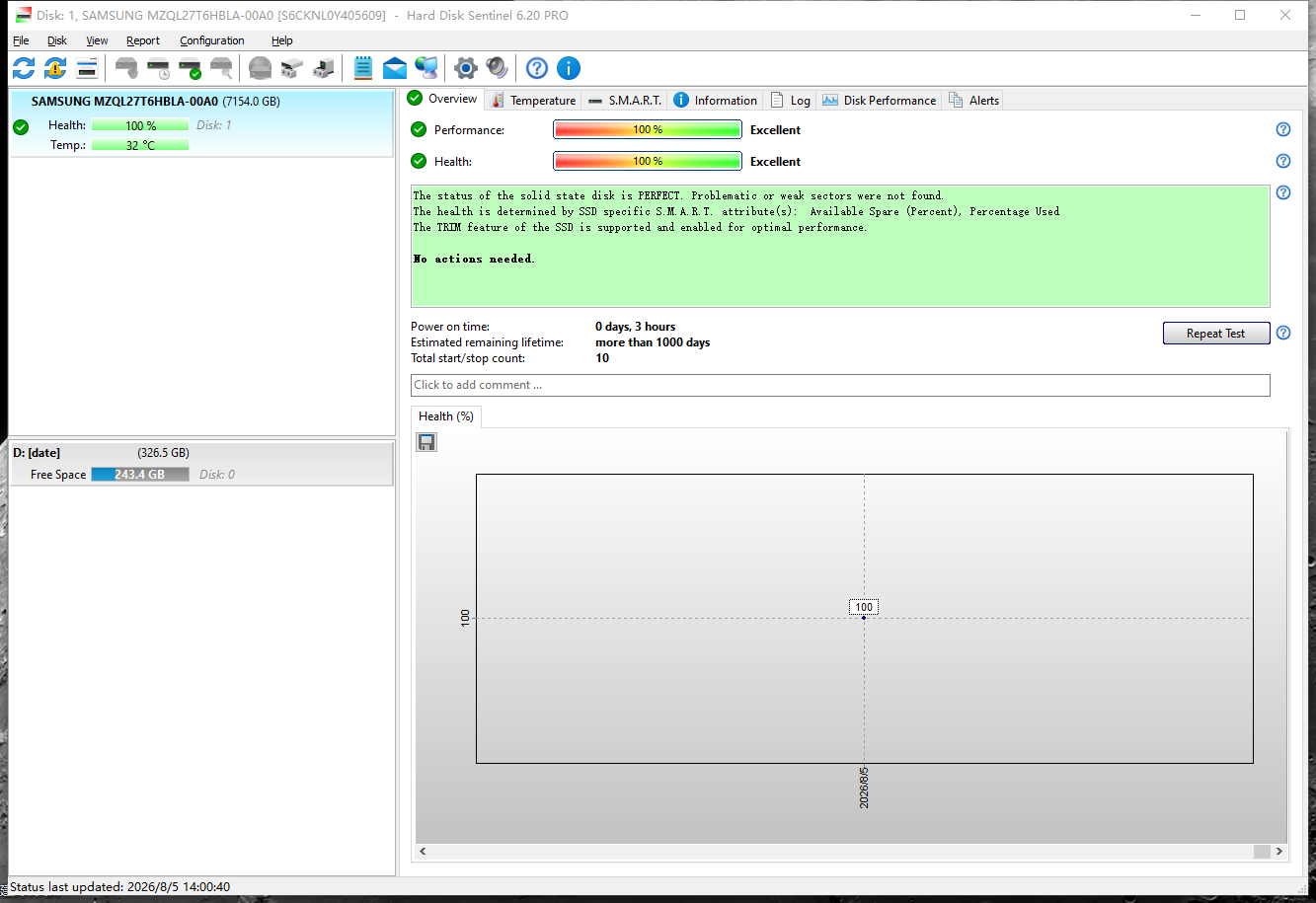Switch to the Temperature tab
Screen dimensions: 1316x903
[x=533, y=100]
